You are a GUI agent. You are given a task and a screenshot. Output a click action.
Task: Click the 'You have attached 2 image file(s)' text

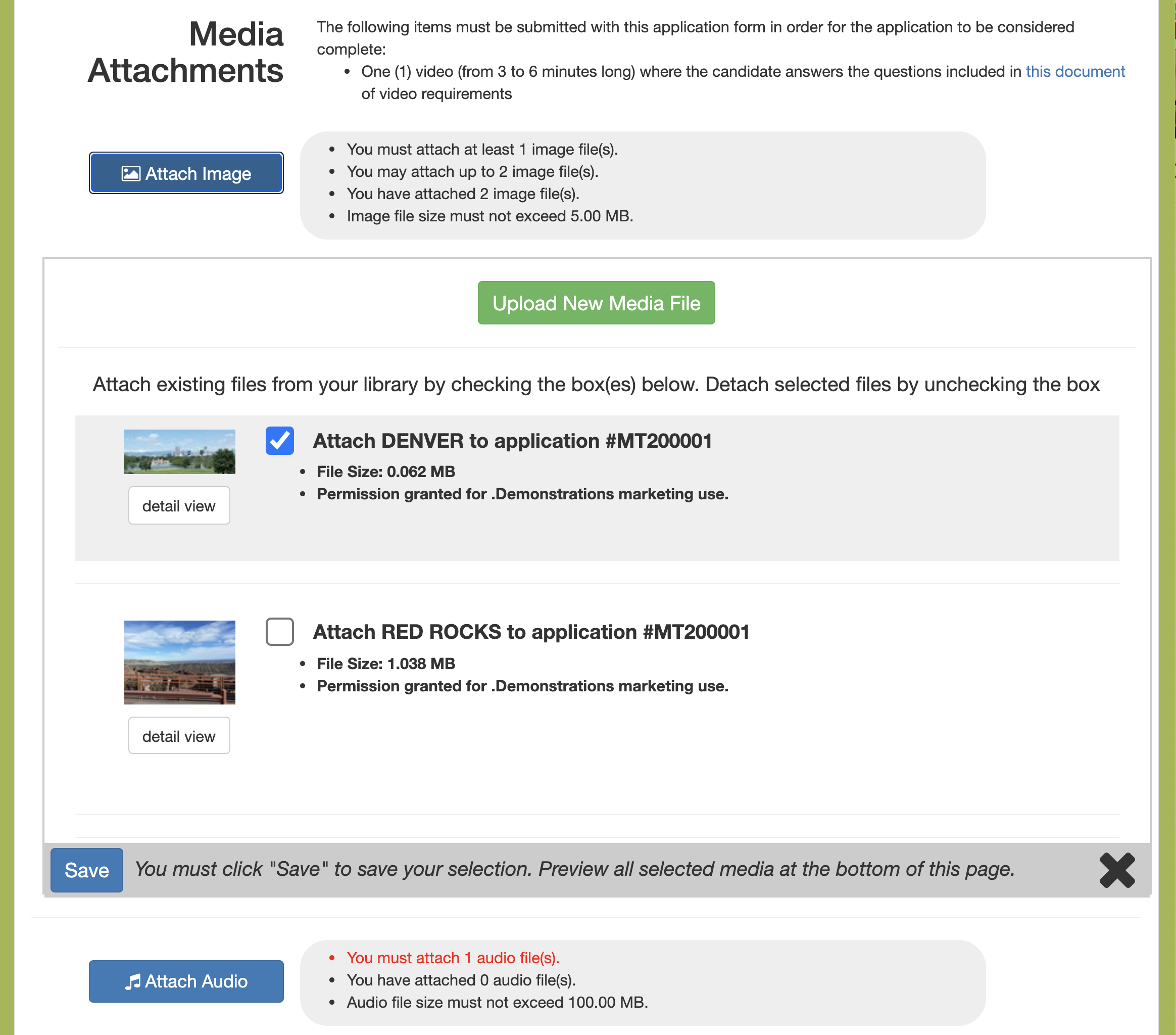coord(463,194)
